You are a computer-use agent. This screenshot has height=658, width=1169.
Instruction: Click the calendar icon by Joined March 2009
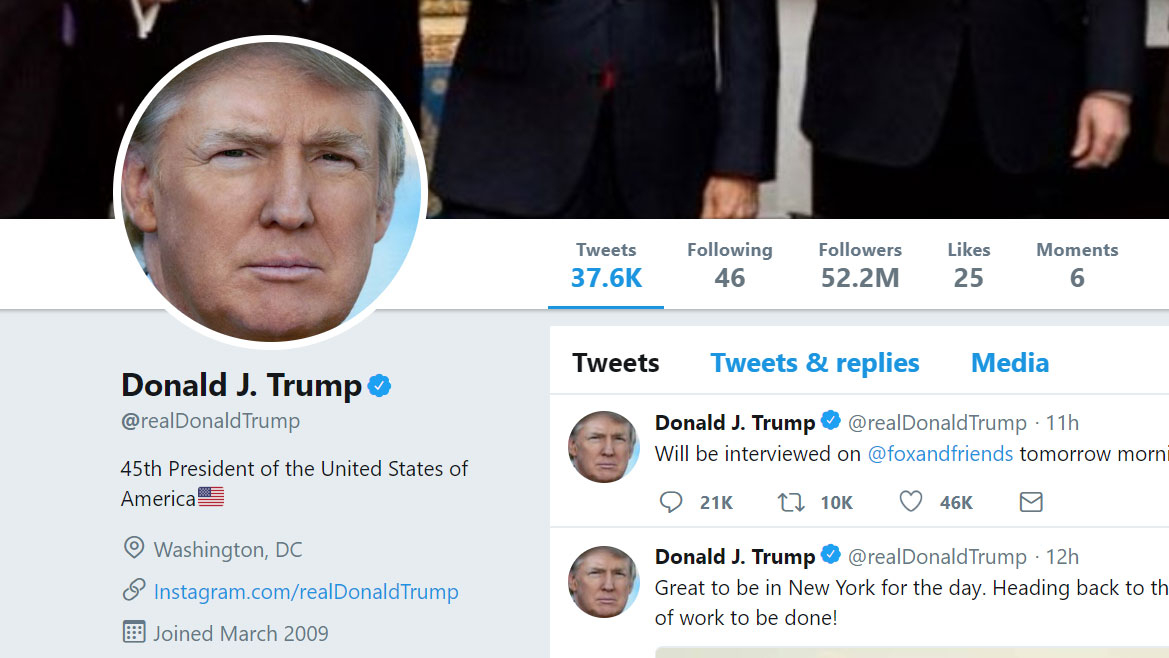click(x=133, y=633)
